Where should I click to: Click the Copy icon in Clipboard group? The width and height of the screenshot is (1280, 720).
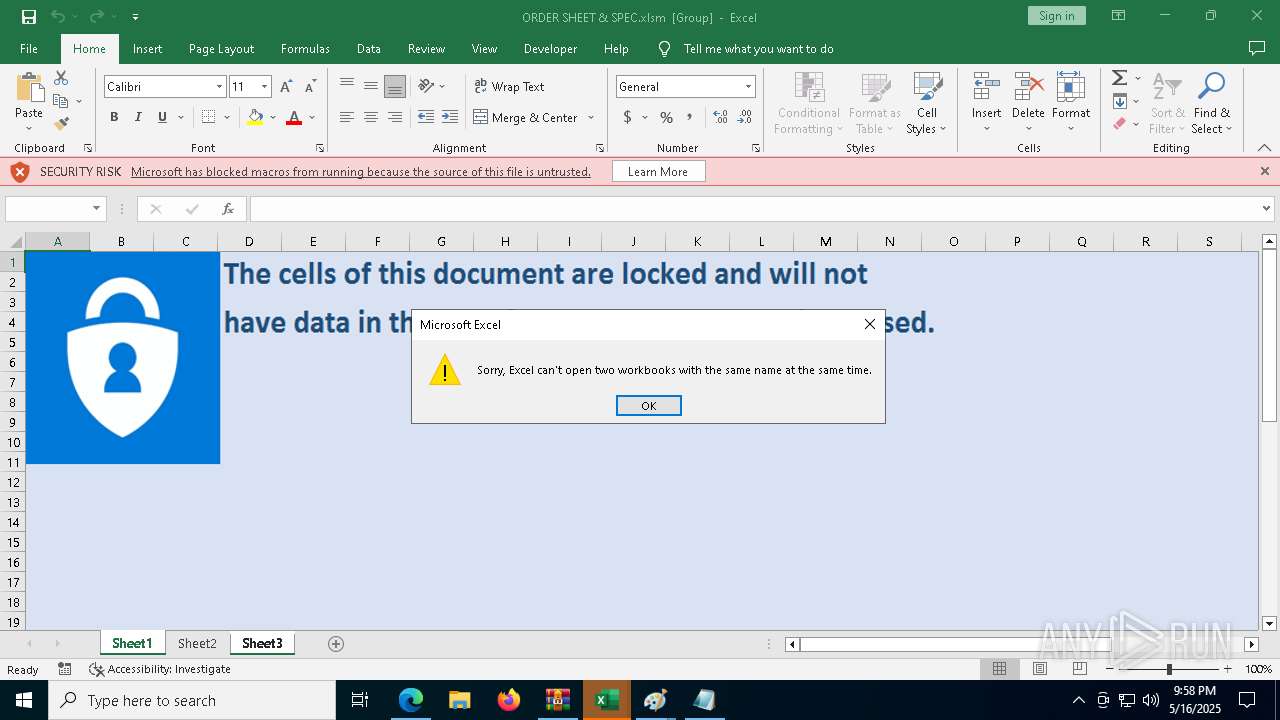pos(61,101)
